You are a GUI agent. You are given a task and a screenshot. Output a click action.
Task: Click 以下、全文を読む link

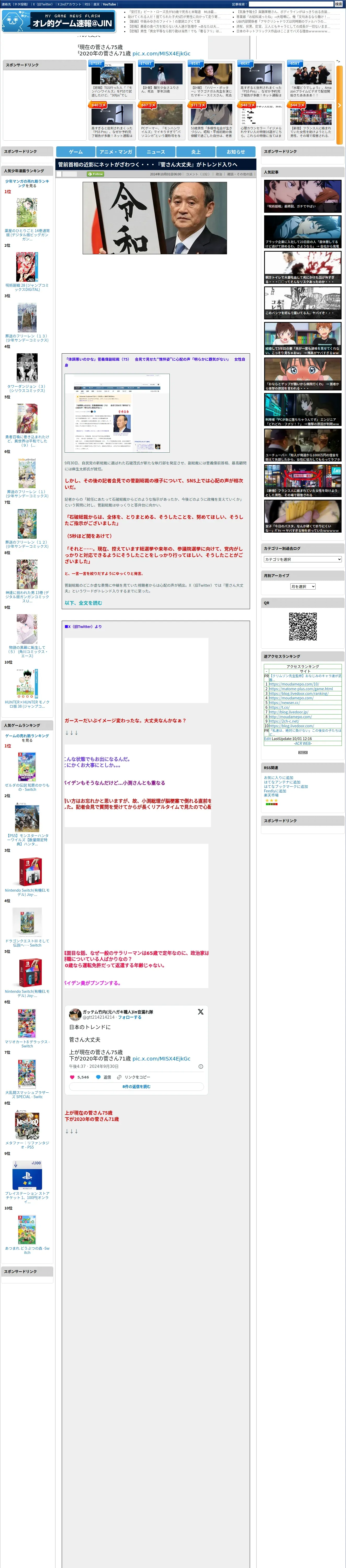pyautogui.click(x=83, y=603)
